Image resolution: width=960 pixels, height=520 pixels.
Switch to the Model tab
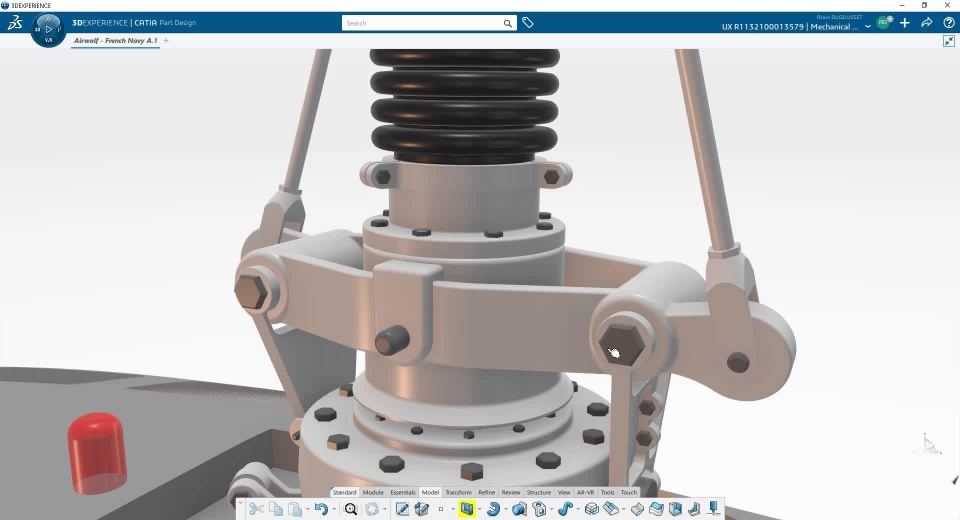coord(430,492)
